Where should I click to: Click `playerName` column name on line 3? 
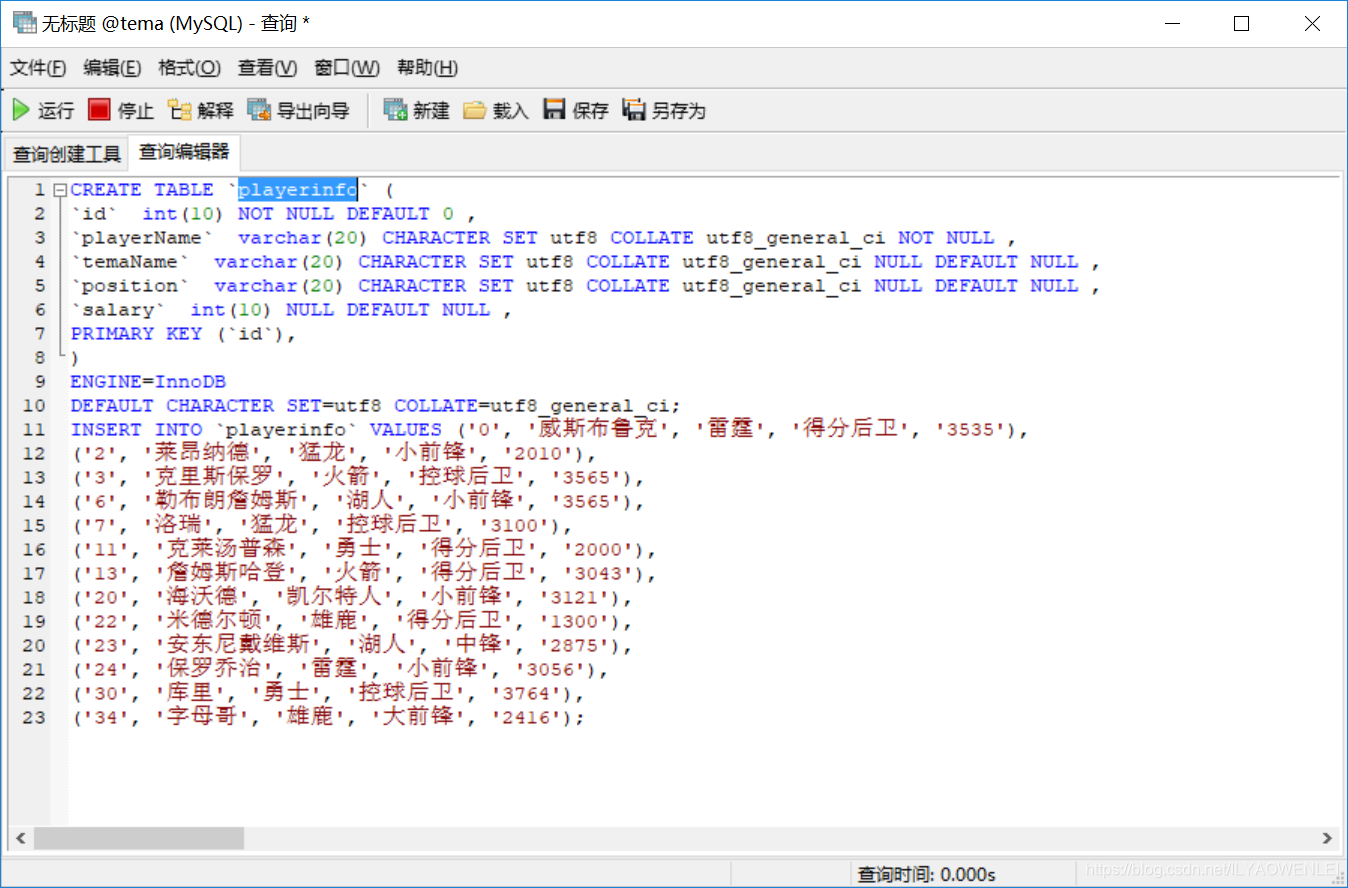coord(142,238)
